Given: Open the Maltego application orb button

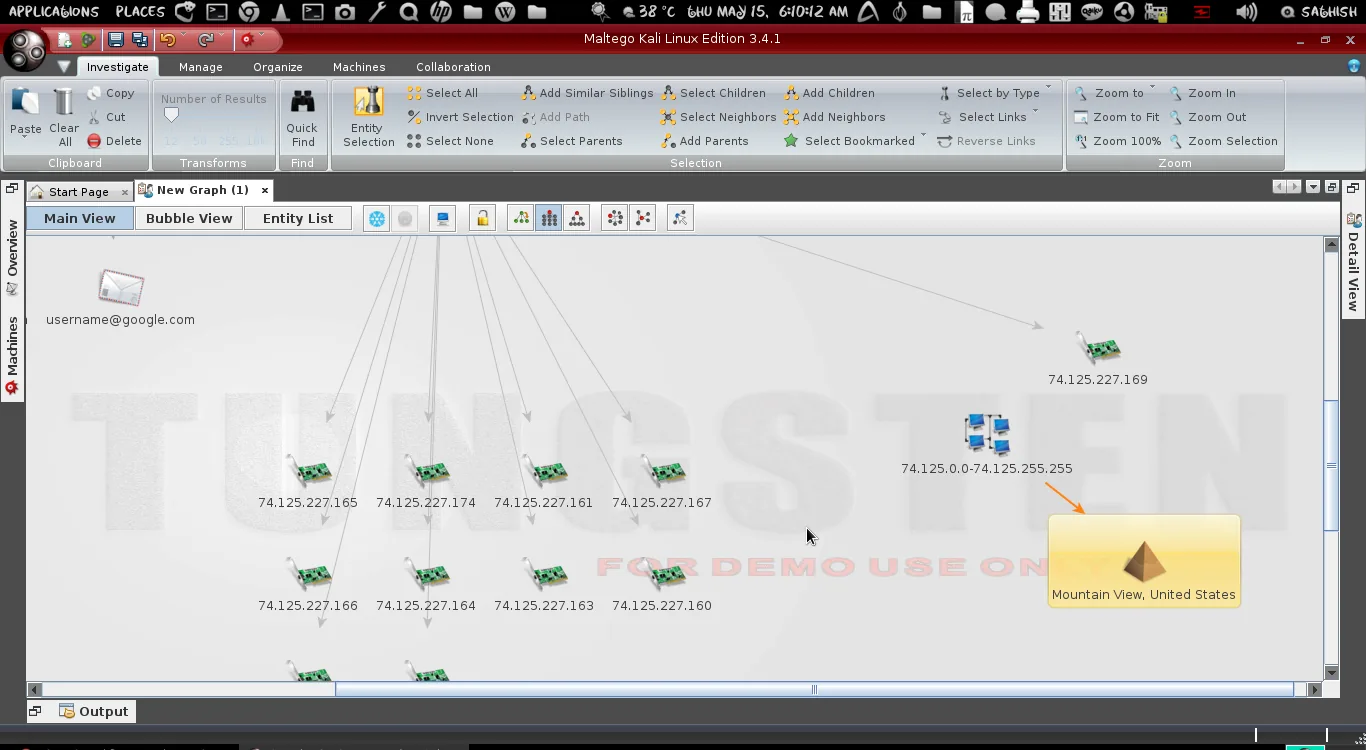Looking at the screenshot, I should (x=24, y=50).
